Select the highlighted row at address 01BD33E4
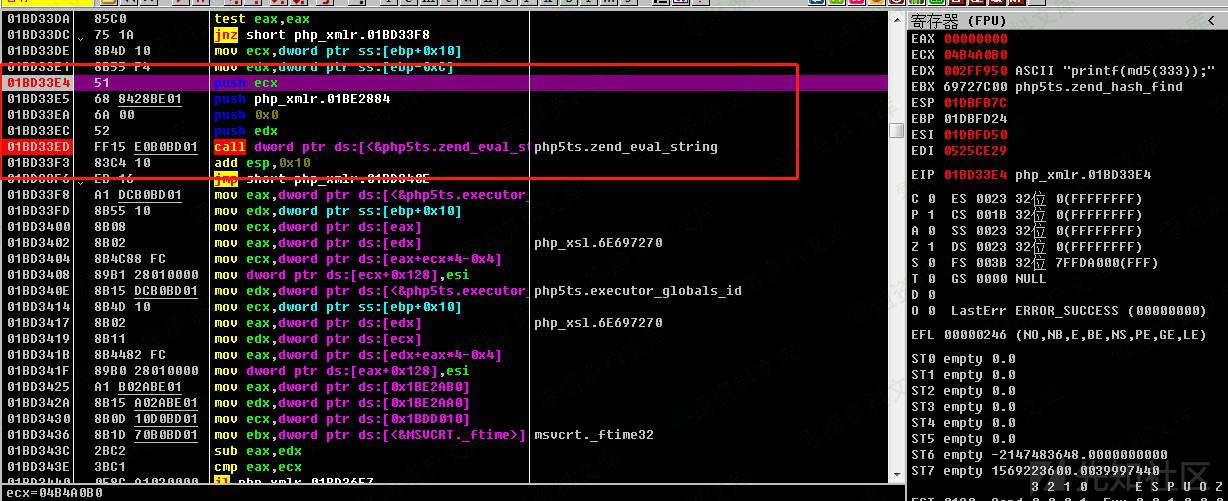 pos(446,83)
